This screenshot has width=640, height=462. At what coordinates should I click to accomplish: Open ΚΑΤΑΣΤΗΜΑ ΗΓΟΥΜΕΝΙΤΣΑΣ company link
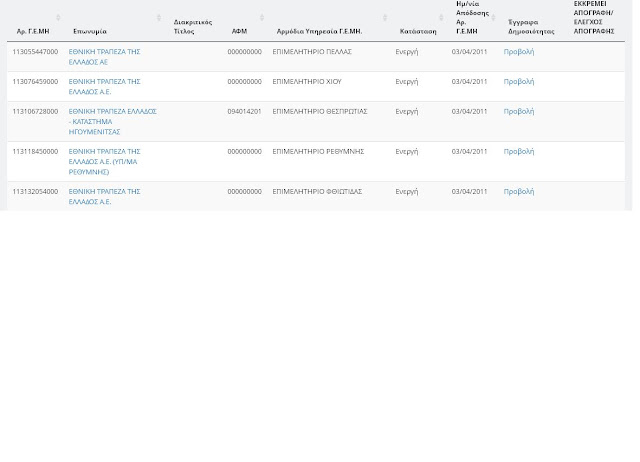click(113, 122)
